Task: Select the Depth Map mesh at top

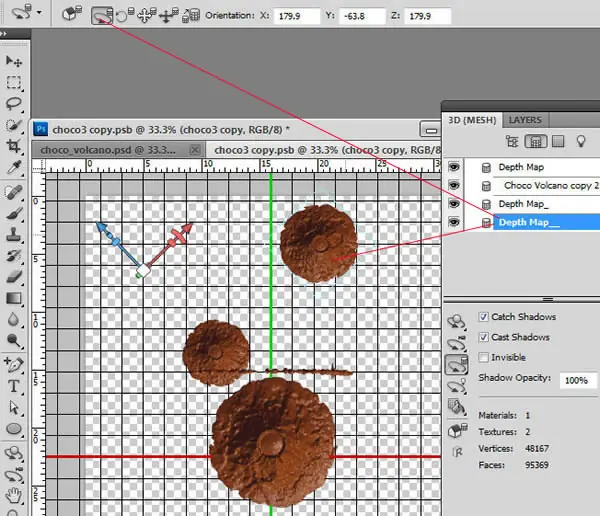Action: coord(521,167)
